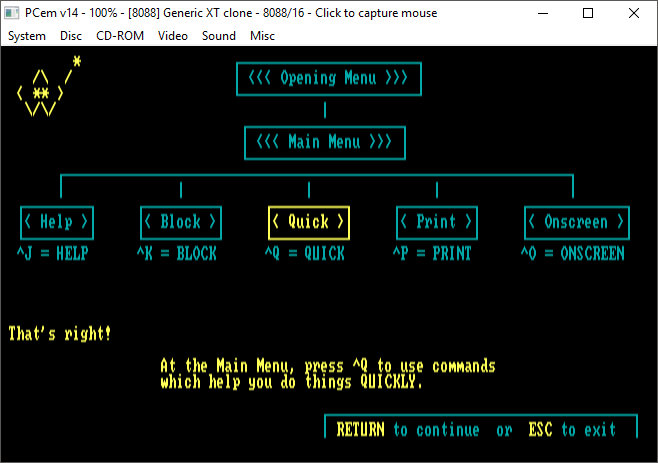This screenshot has height=463, width=658.
Task: Select the highlighted Quick box
Action: pyautogui.click(x=309, y=222)
